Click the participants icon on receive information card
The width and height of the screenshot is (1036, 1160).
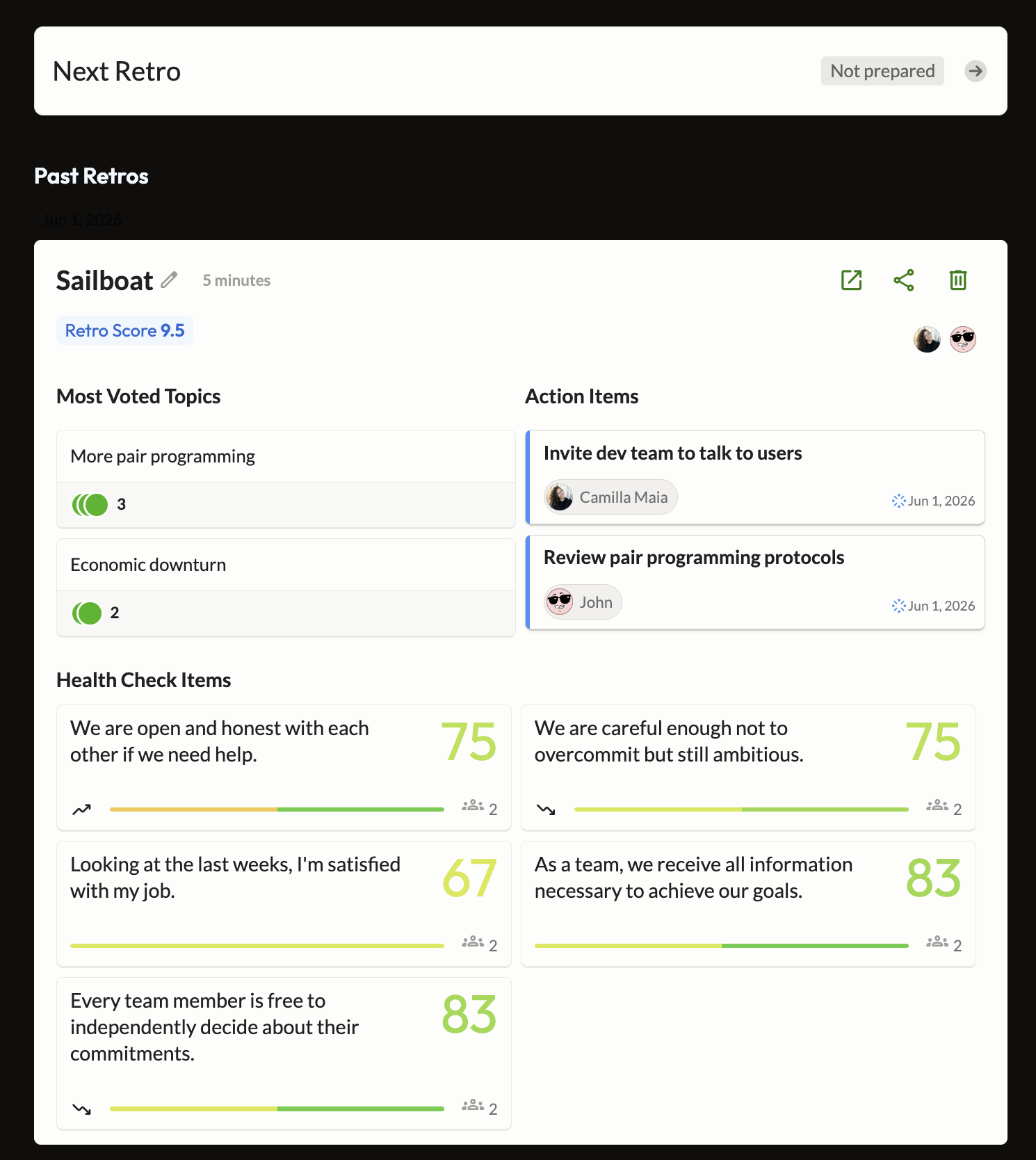pyautogui.click(x=937, y=942)
